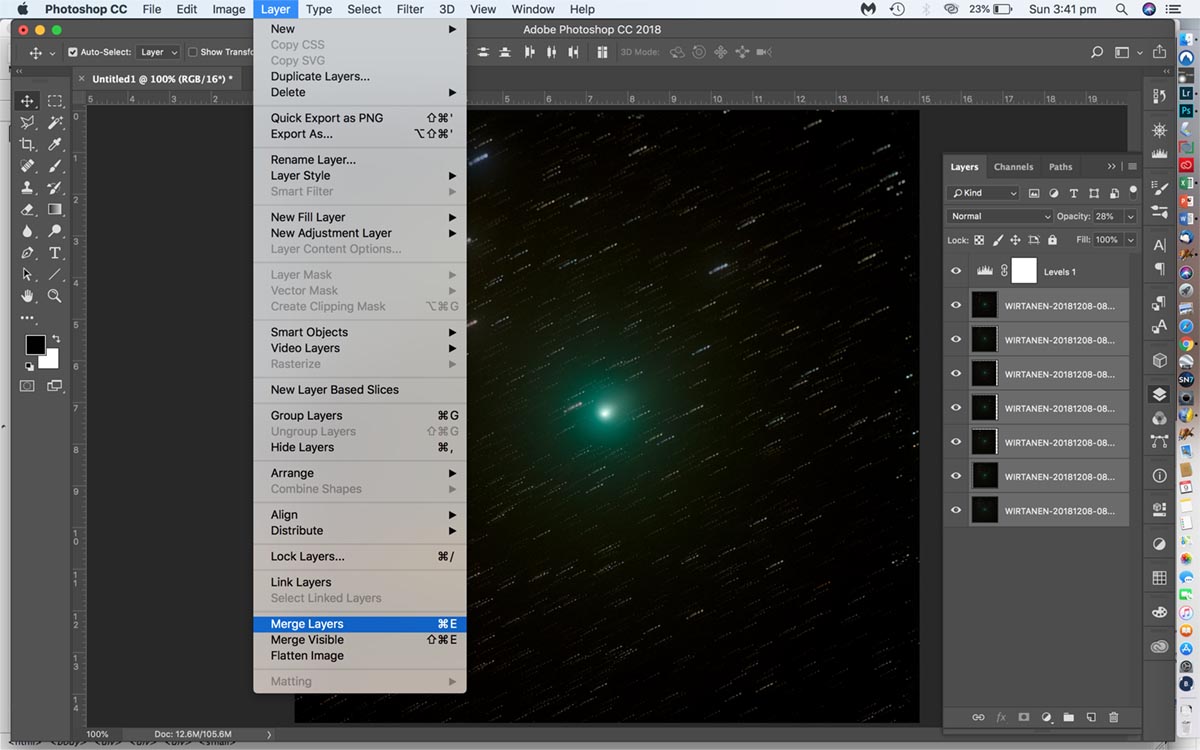
Task: Click the foreground color swatch
Action: tap(35, 345)
